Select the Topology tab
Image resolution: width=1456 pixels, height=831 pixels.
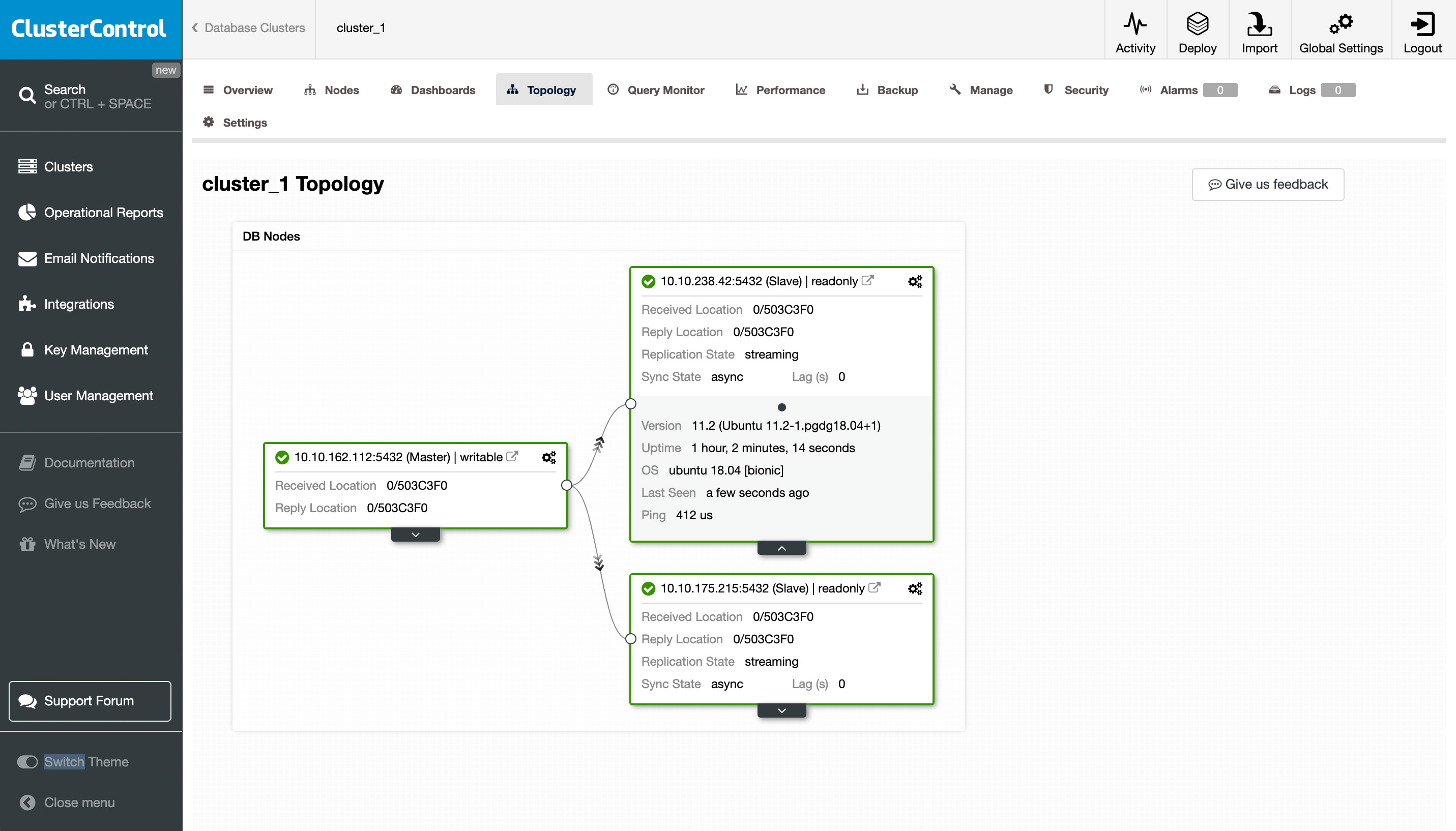coord(543,90)
